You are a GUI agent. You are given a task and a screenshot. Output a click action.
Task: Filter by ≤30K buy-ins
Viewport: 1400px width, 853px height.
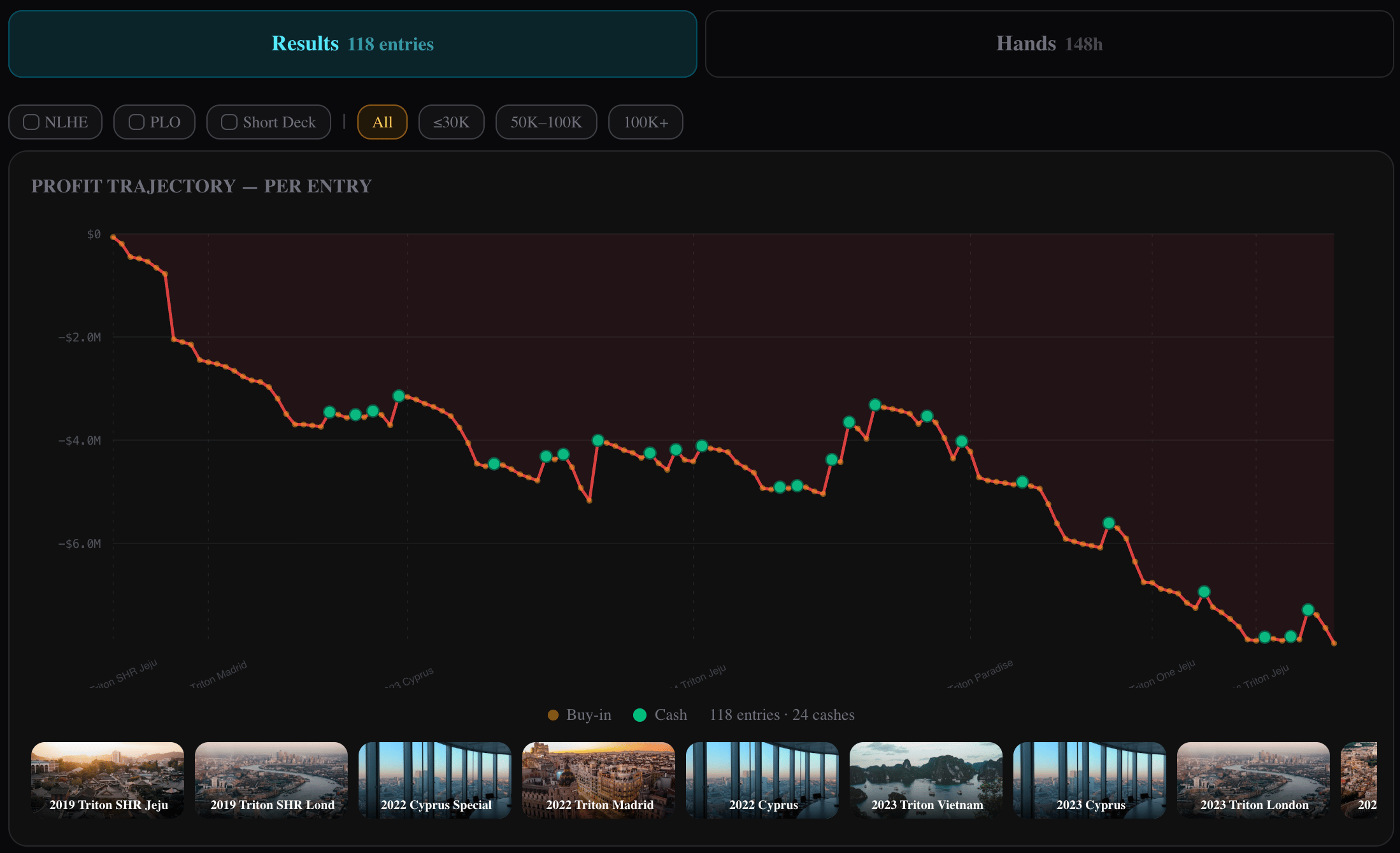(x=451, y=122)
